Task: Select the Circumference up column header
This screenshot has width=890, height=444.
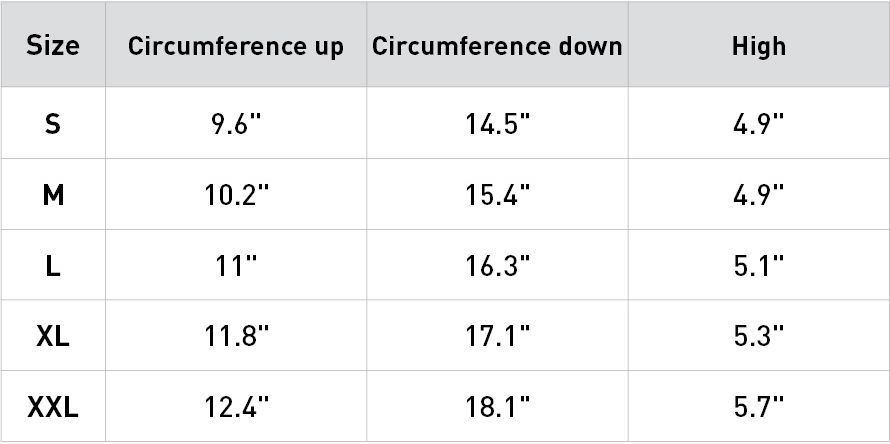Action: coord(236,46)
